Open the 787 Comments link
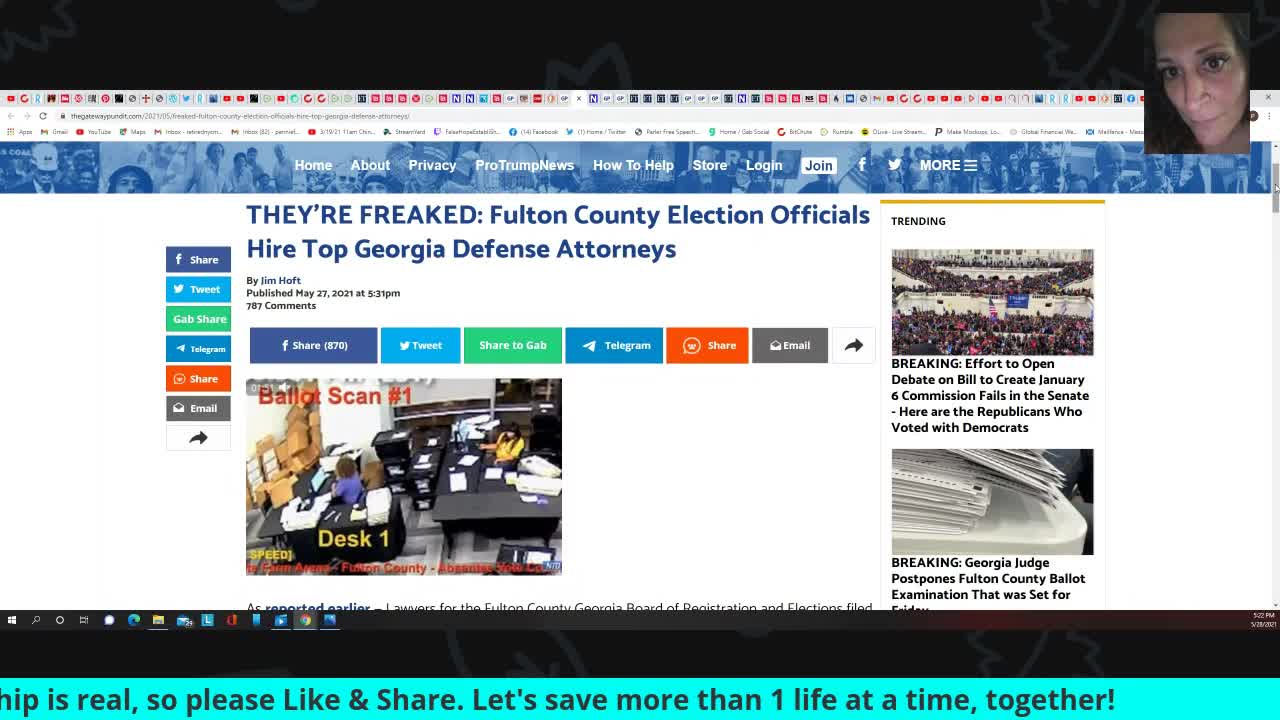Screen dimensions: 1280x720 (281, 305)
